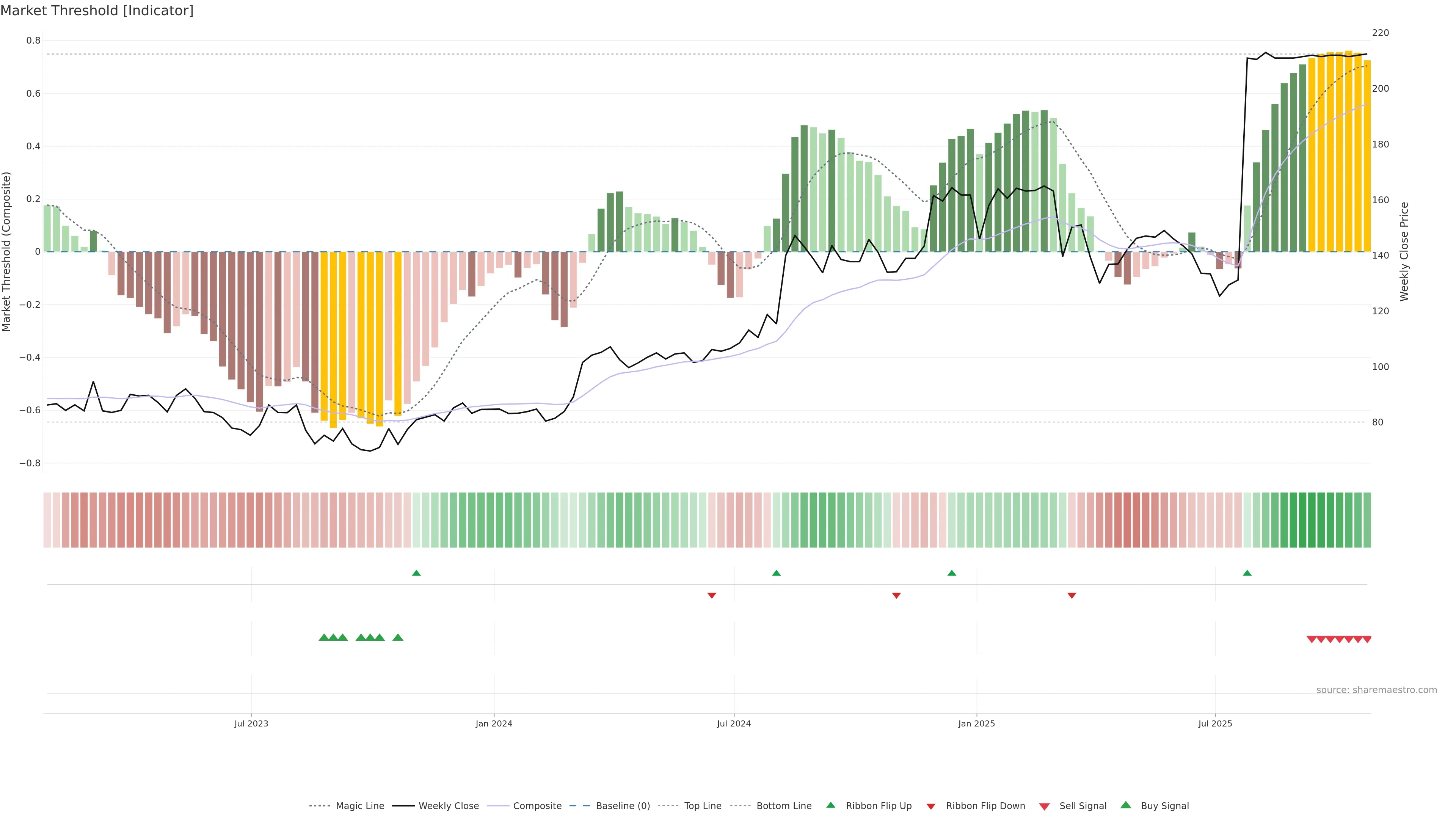Click Ribbon Flip Down legend marker
Screen dimensions: 1456x819
tap(930, 806)
